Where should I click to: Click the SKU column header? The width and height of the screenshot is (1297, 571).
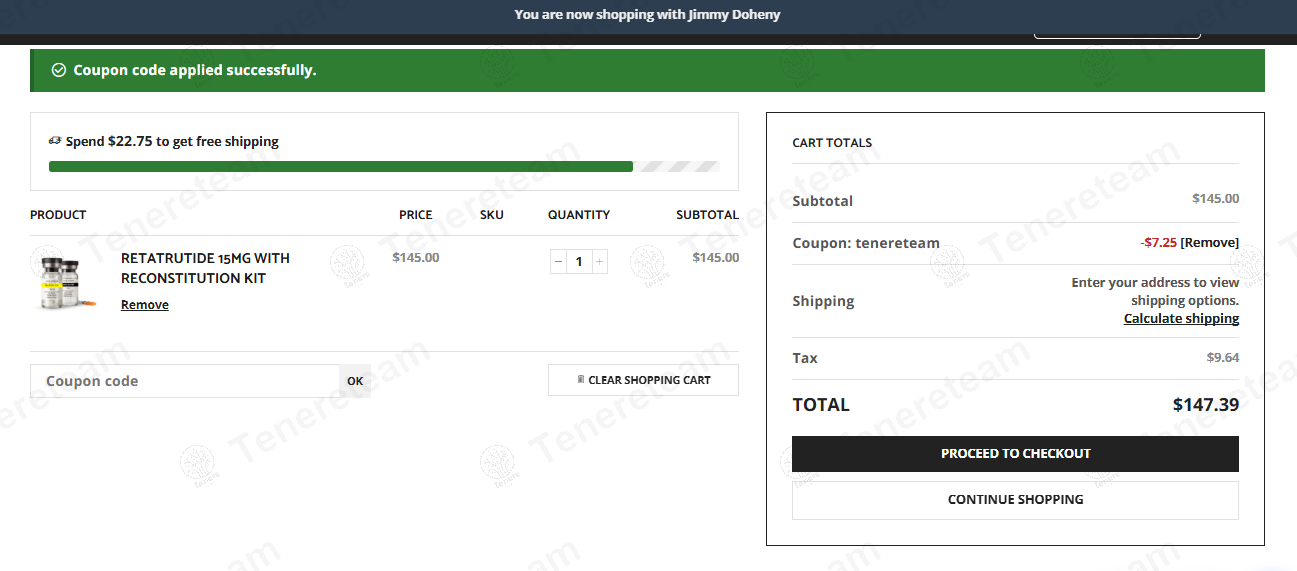point(491,215)
